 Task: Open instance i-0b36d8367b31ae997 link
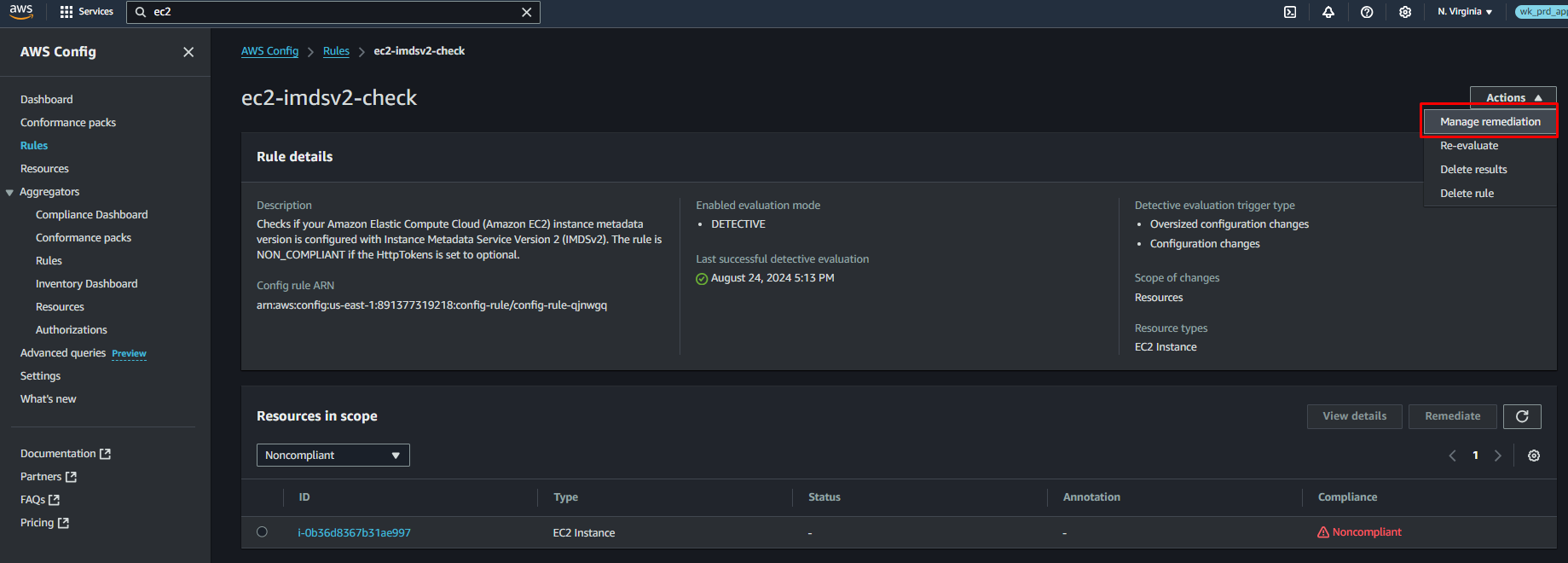(354, 533)
